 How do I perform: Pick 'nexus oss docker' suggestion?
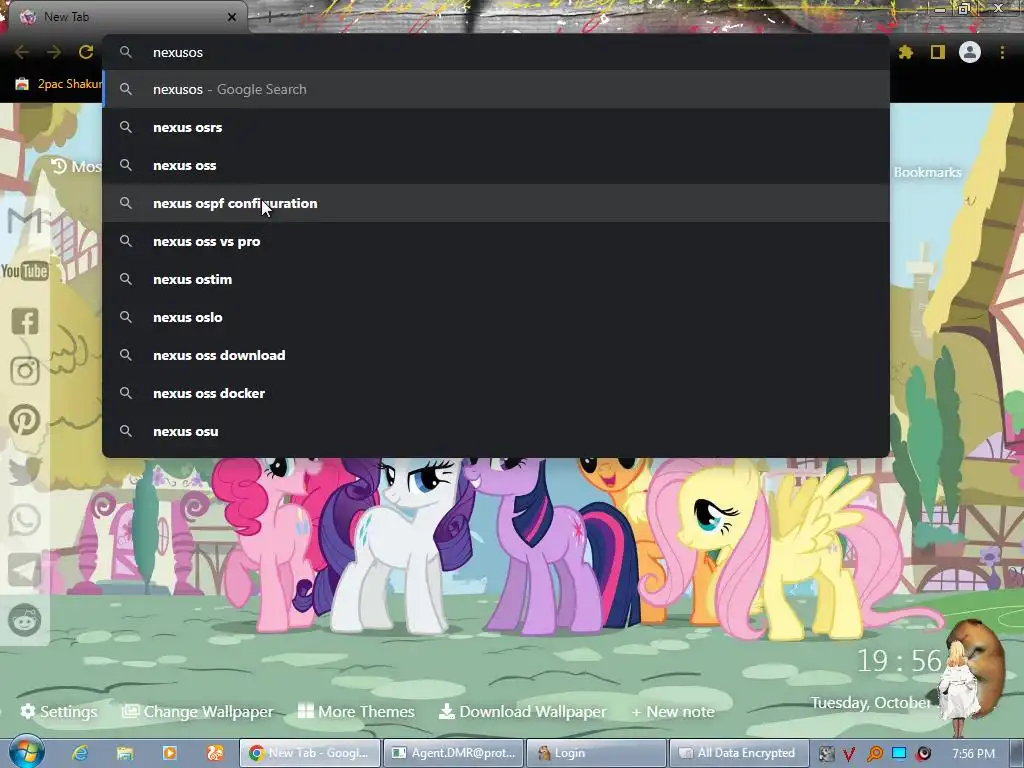496,392
